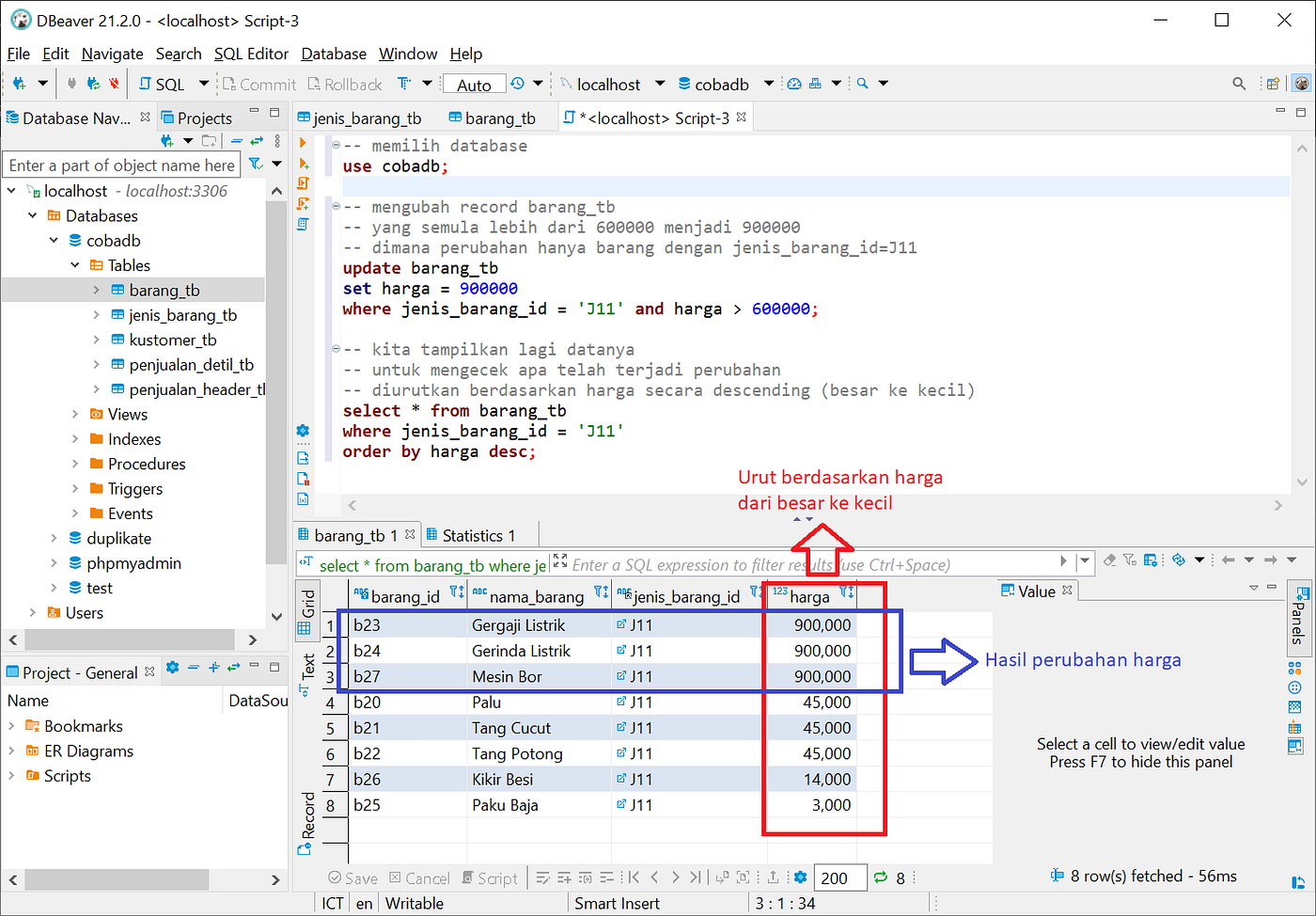Screen dimensions: 1316x916
Task: Toggle Auto commit mode in the toolbar
Action: [x=474, y=84]
